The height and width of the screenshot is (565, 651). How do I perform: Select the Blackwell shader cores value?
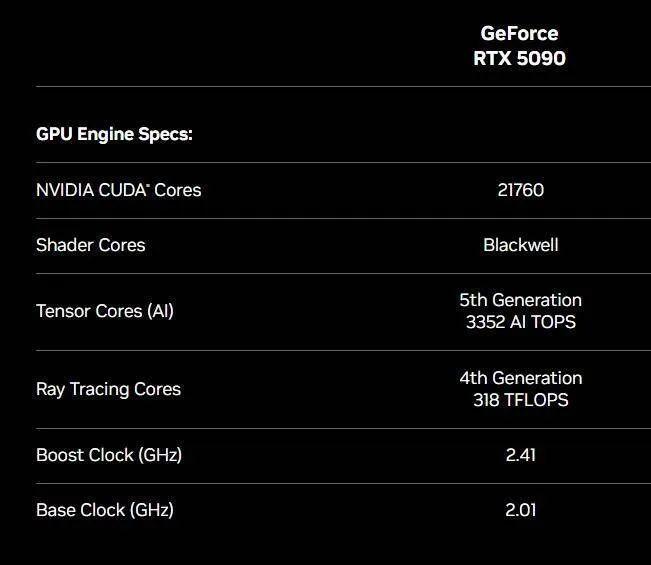tap(520, 245)
